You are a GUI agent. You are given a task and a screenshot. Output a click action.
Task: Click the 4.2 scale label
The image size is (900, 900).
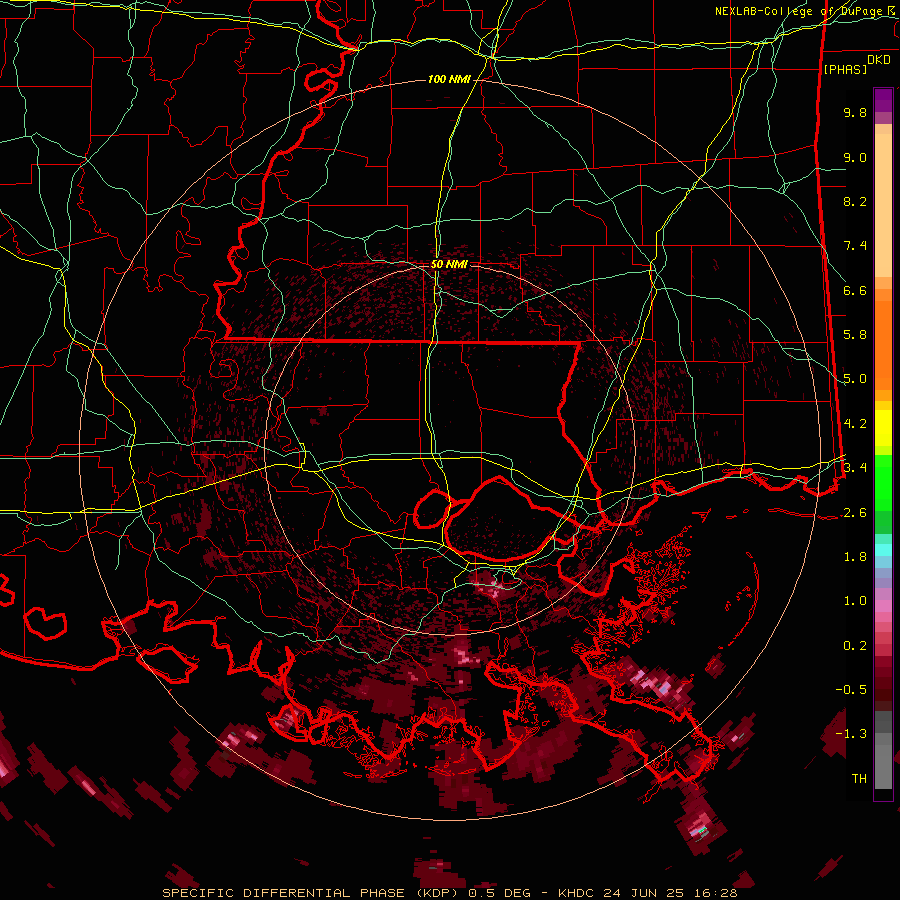(855, 424)
